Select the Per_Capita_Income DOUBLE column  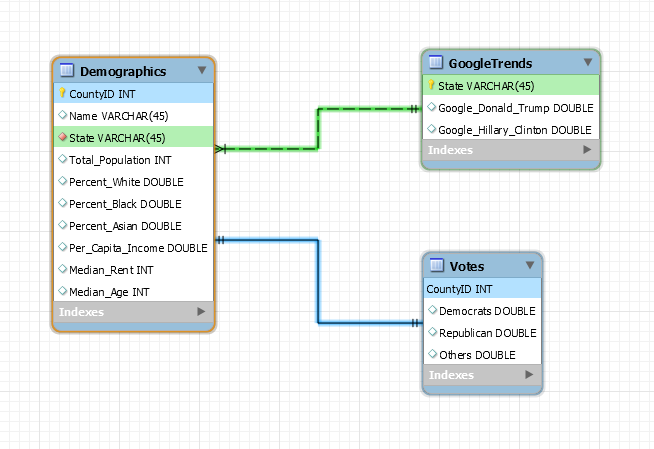[133, 248]
